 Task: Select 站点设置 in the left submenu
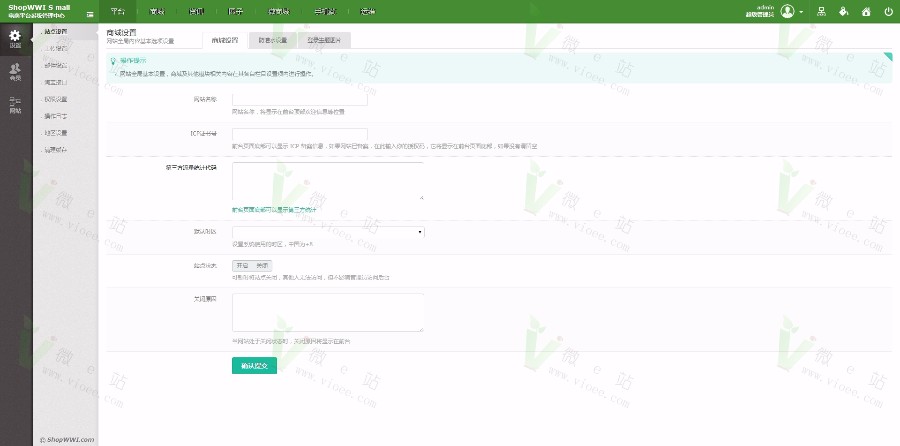(56, 32)
